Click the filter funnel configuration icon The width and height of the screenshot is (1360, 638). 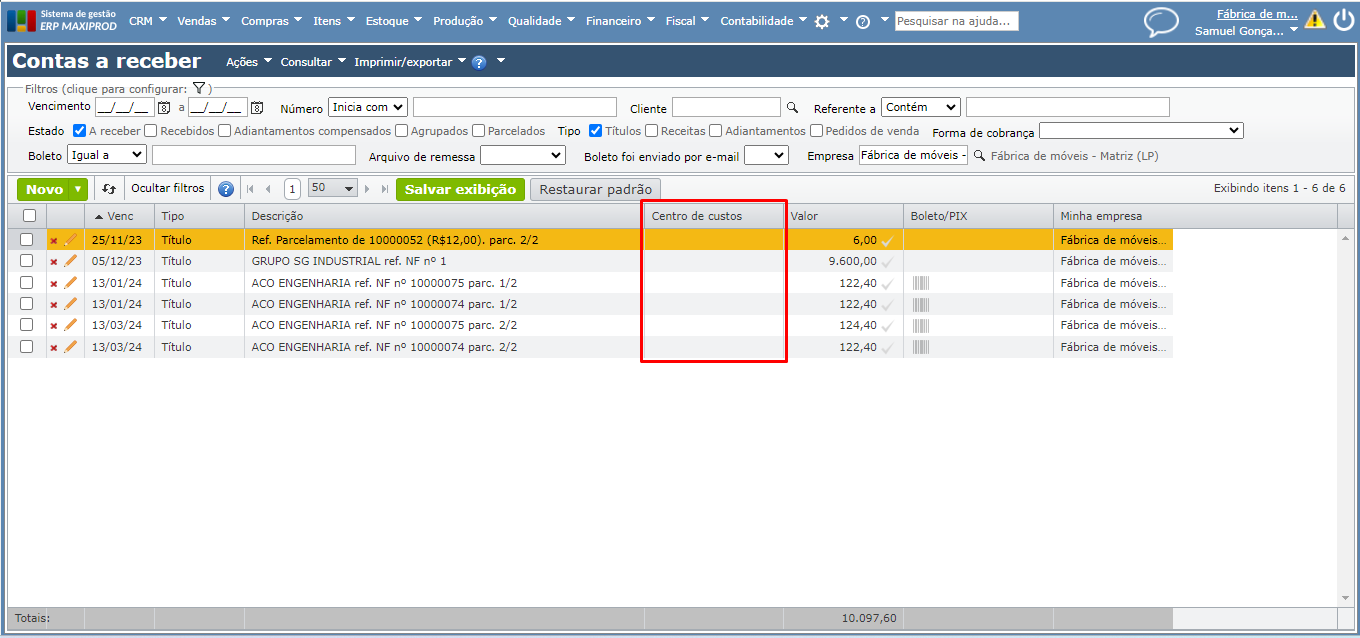point(199,89)
